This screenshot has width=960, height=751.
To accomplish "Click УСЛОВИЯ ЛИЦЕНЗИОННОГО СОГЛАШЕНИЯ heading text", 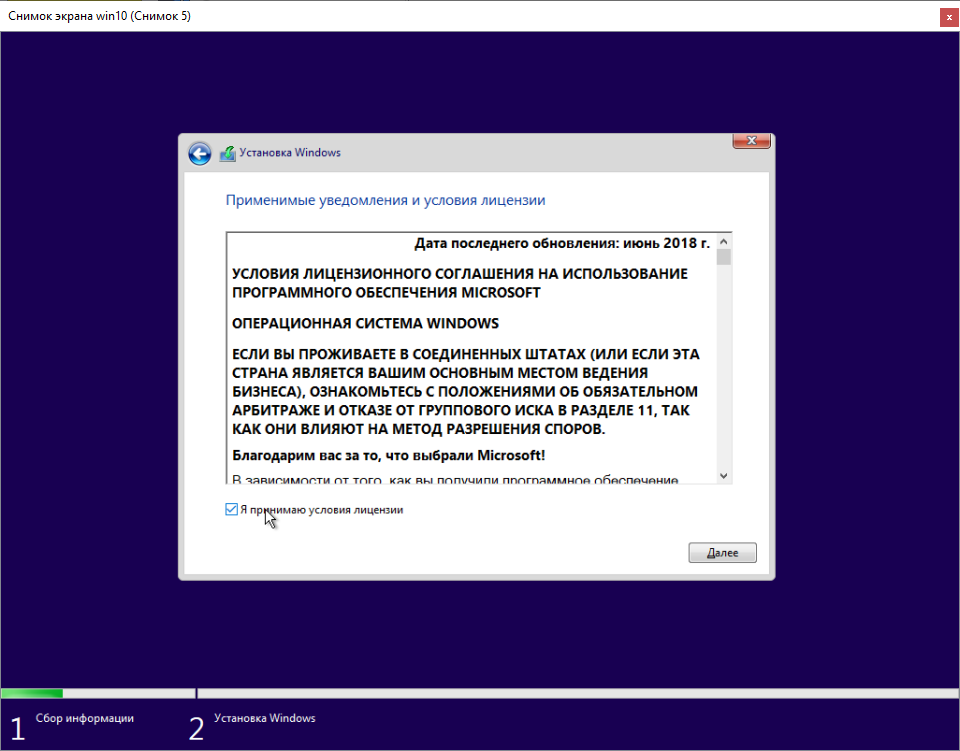I will pos(460,283).
